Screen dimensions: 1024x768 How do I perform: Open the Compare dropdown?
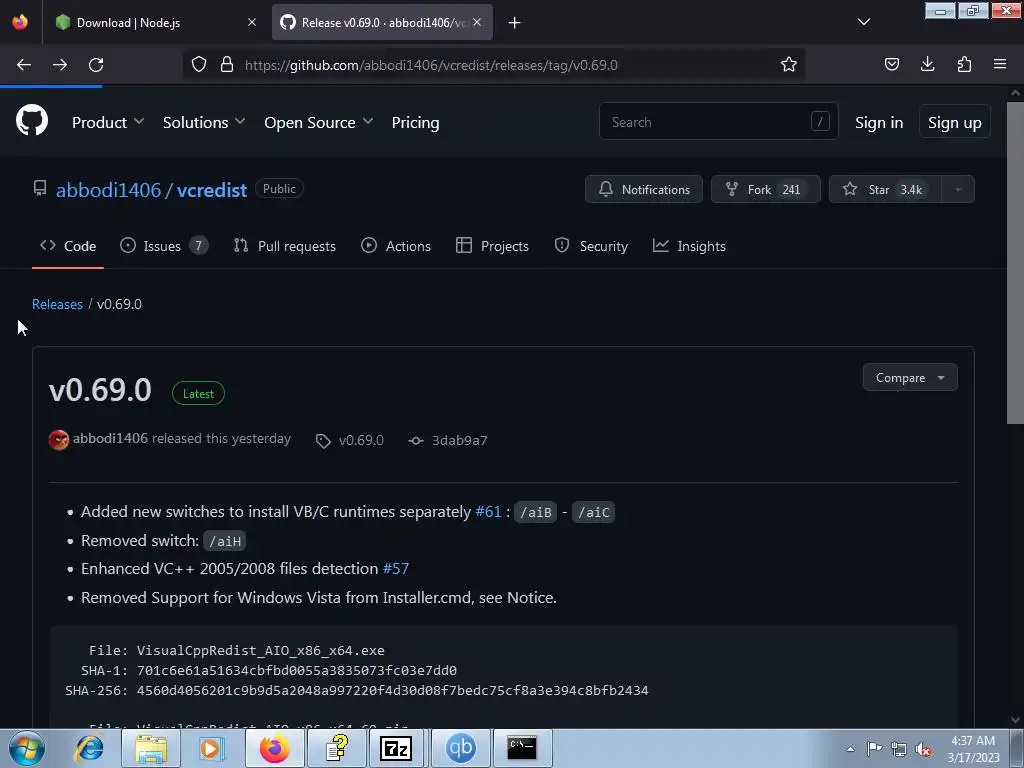coord(910,377)
